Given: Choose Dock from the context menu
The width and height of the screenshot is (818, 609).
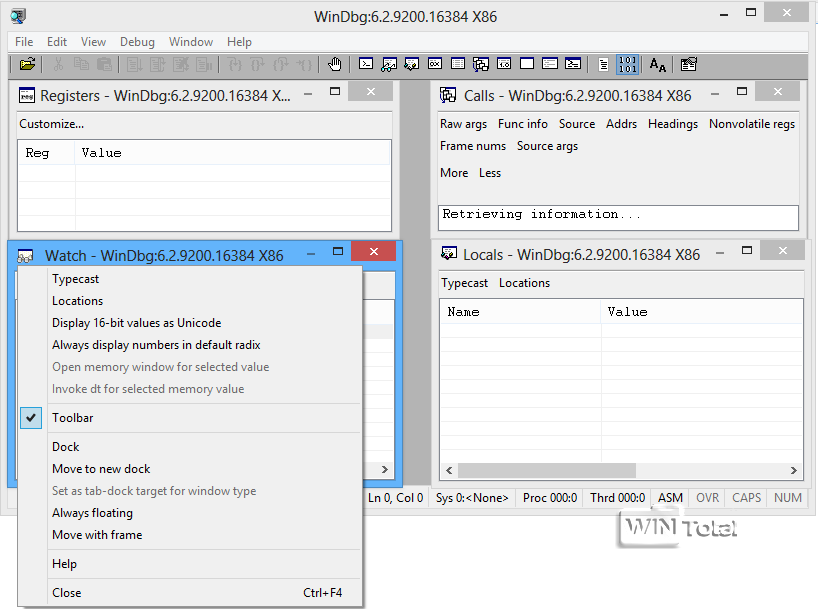Looking at the screenshot, I should pyautogui.click(x=189, y=447).
